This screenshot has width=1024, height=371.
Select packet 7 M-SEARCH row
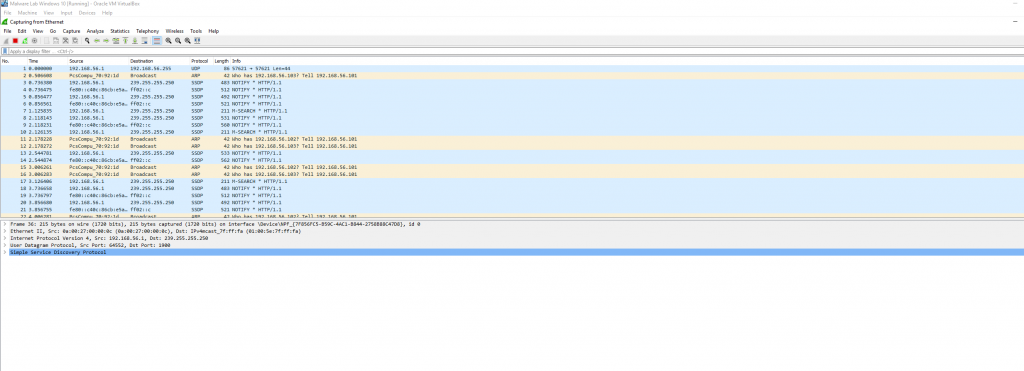point(512,110)
